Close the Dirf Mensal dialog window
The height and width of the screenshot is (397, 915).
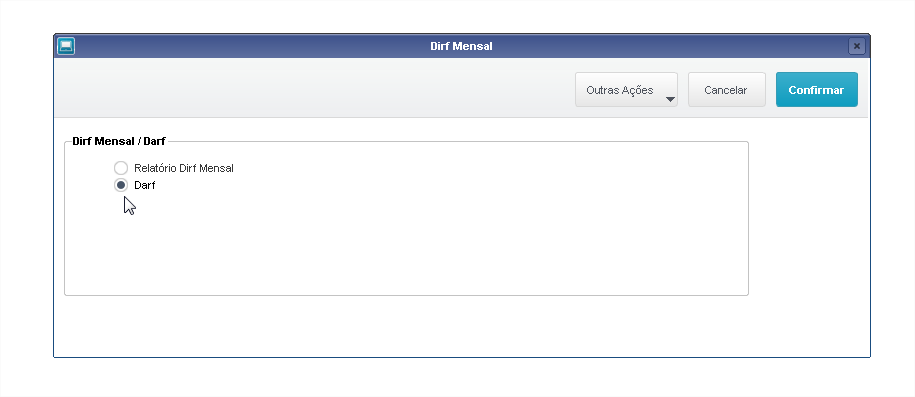[857, 46]
